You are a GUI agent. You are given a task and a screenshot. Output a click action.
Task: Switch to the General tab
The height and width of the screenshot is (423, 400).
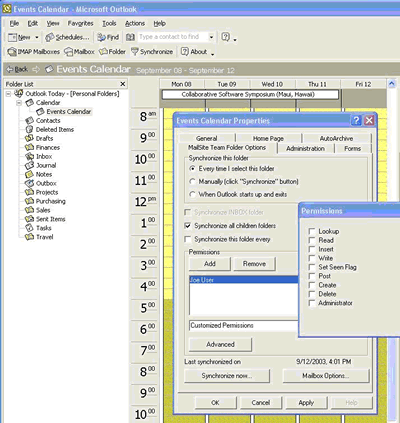coord(207,138)
